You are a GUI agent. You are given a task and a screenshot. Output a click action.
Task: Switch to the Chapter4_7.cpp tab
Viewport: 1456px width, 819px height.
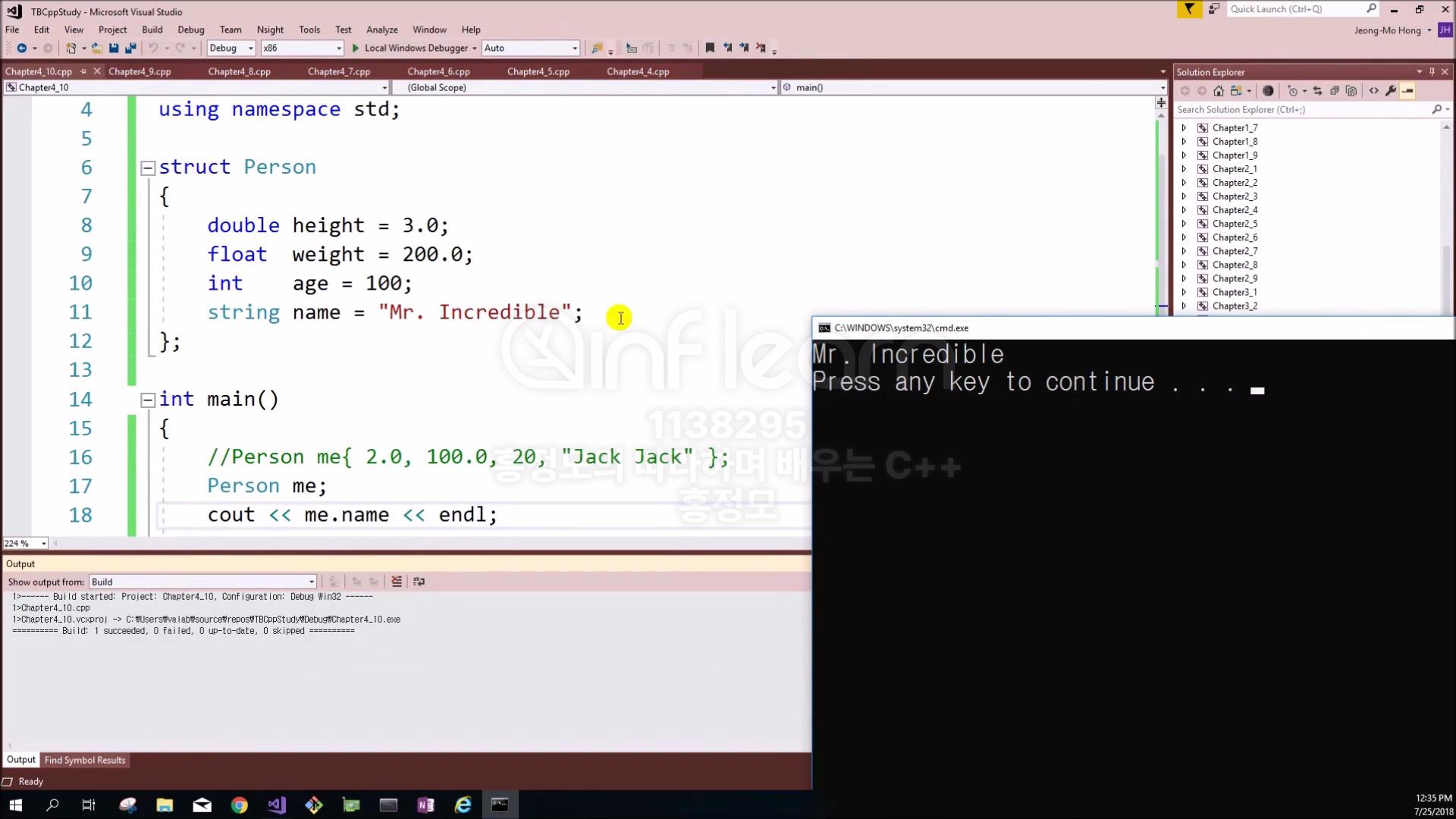(339, 71)
